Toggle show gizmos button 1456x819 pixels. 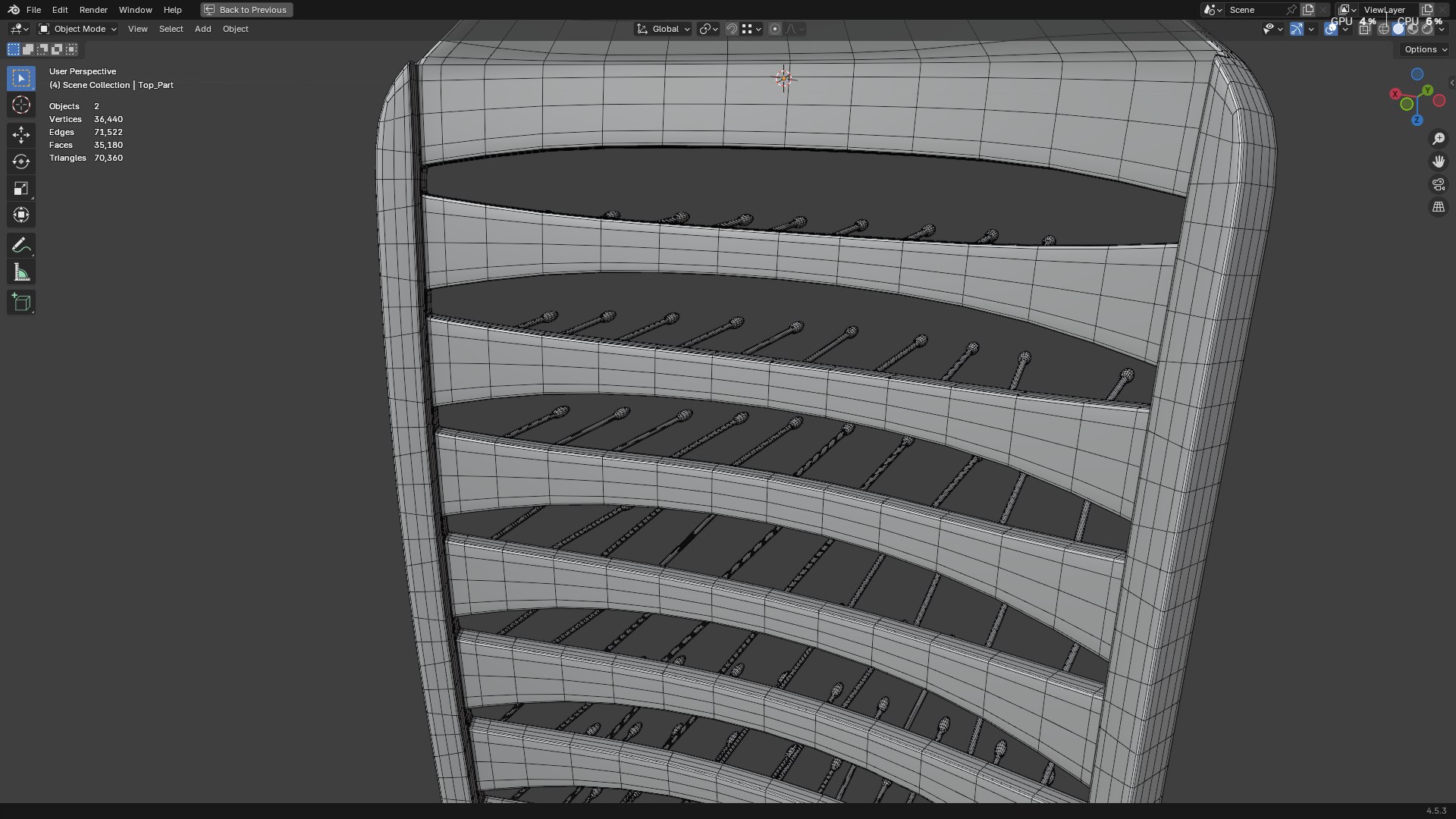pyautogui.click(x=1297, y=29)
